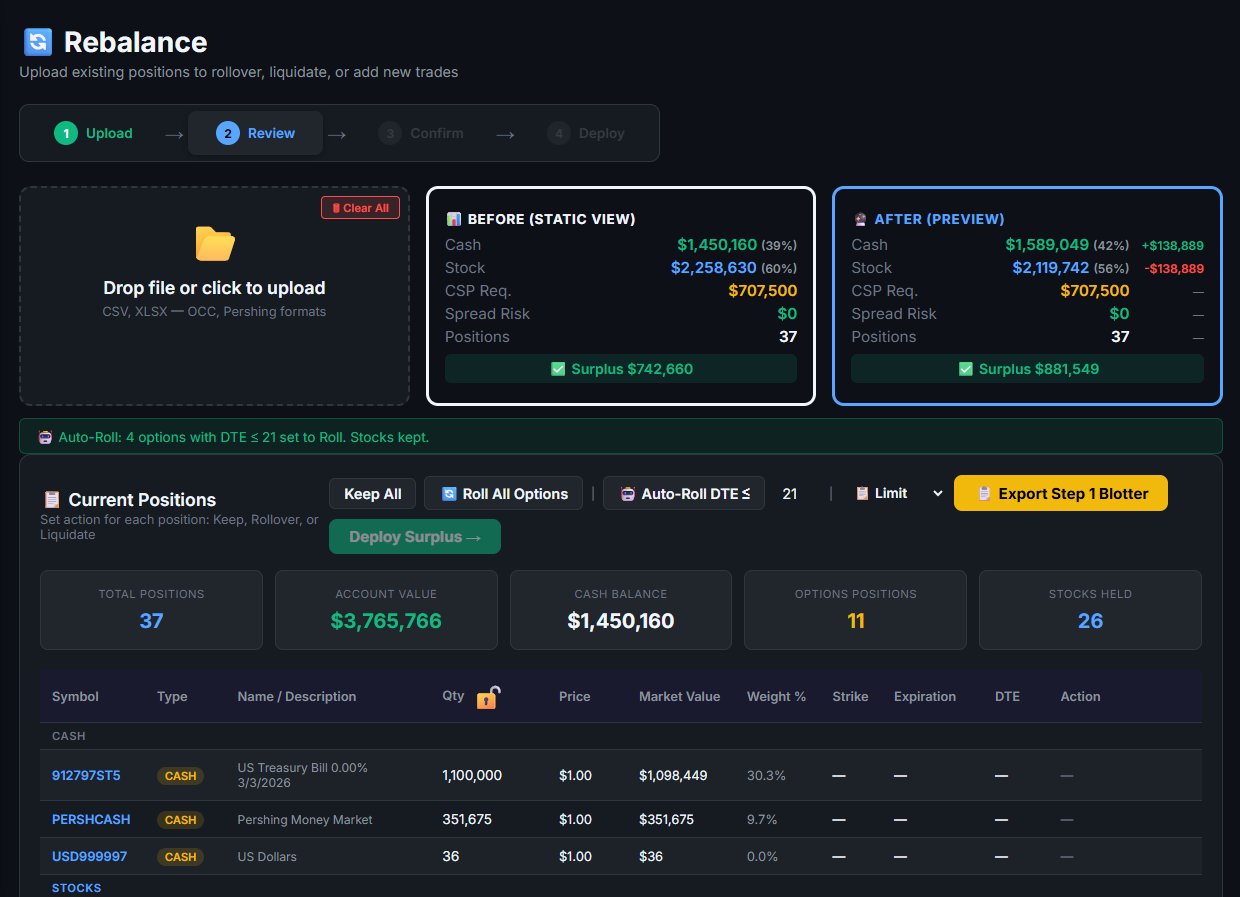Click the Rebalance refresh logo icon
This screenshot has width=1240, height=897.
click(37, 42)
